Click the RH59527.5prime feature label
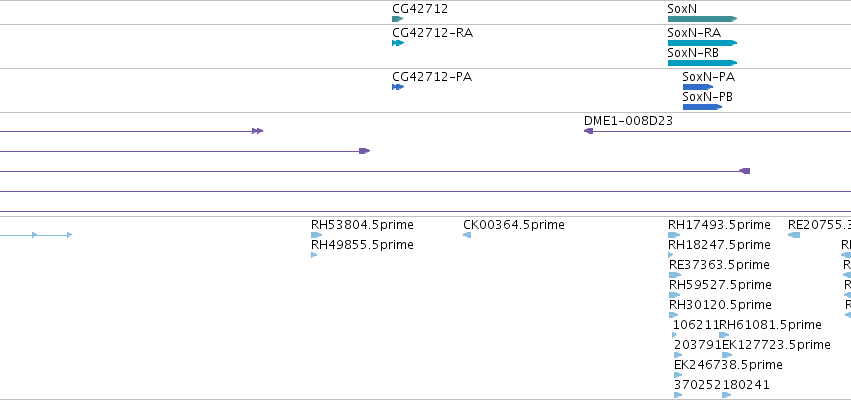This screenshot has height=400, width=851. [720, 285]
